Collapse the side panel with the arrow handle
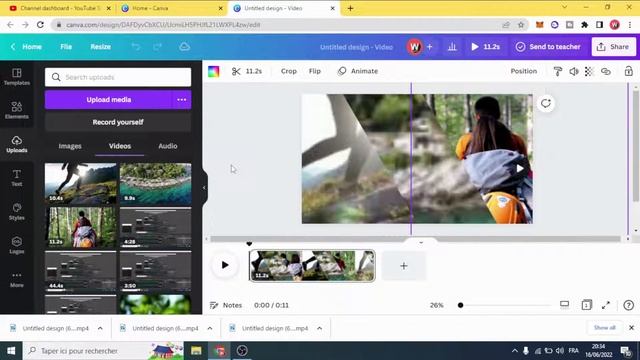Viewport: 640px width, 360px height. click(204, 188)
